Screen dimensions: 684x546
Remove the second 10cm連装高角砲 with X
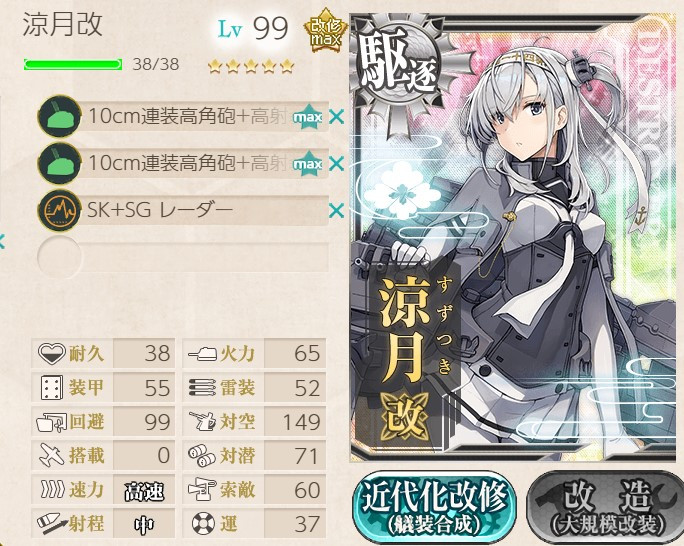(x=336, y=164)
